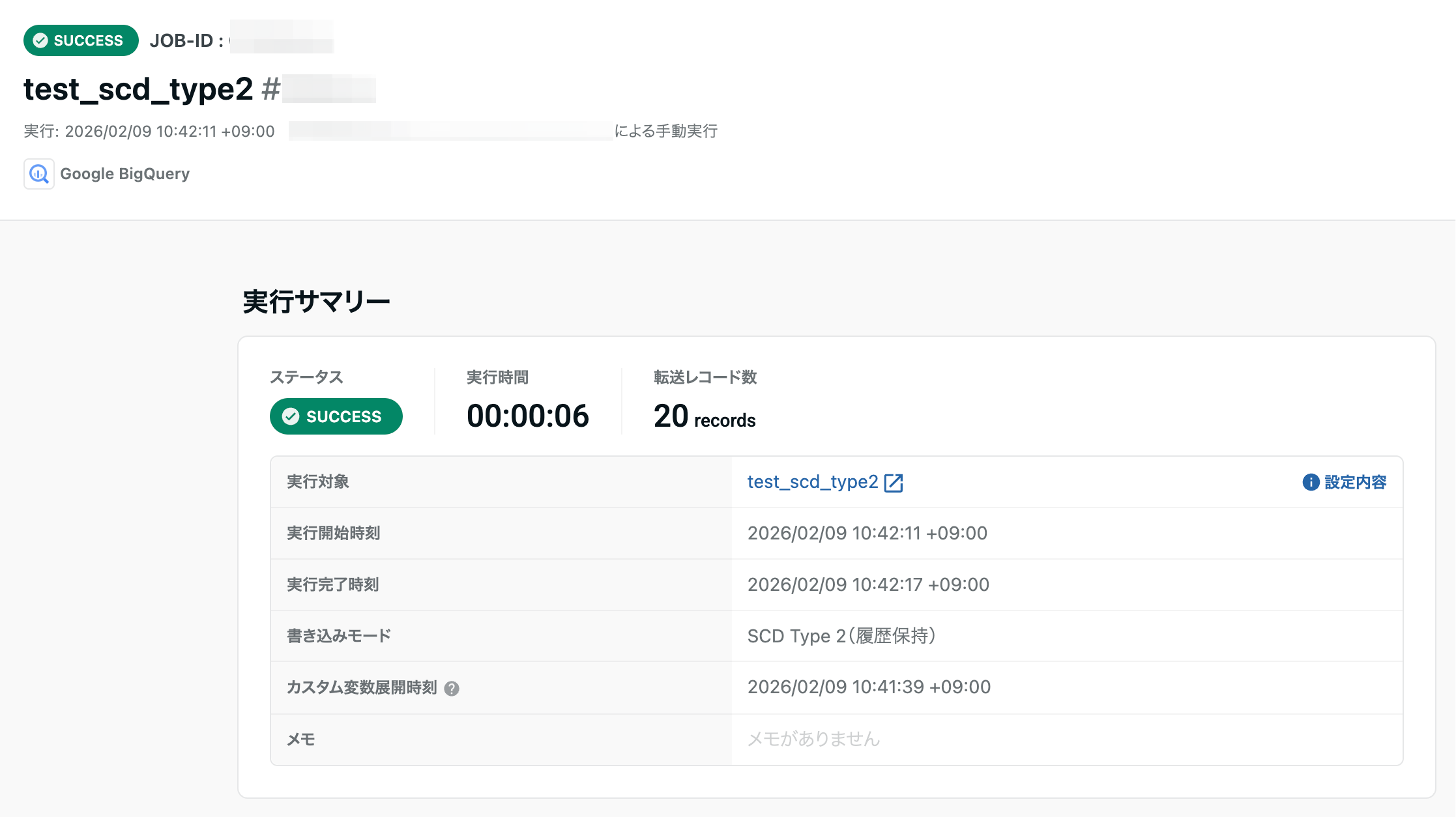Image resolution: width=1456 pixels, height=817 pixels.
Task: Click the magnifier glyph in the BigQuery logo
Action: [38, 174]
